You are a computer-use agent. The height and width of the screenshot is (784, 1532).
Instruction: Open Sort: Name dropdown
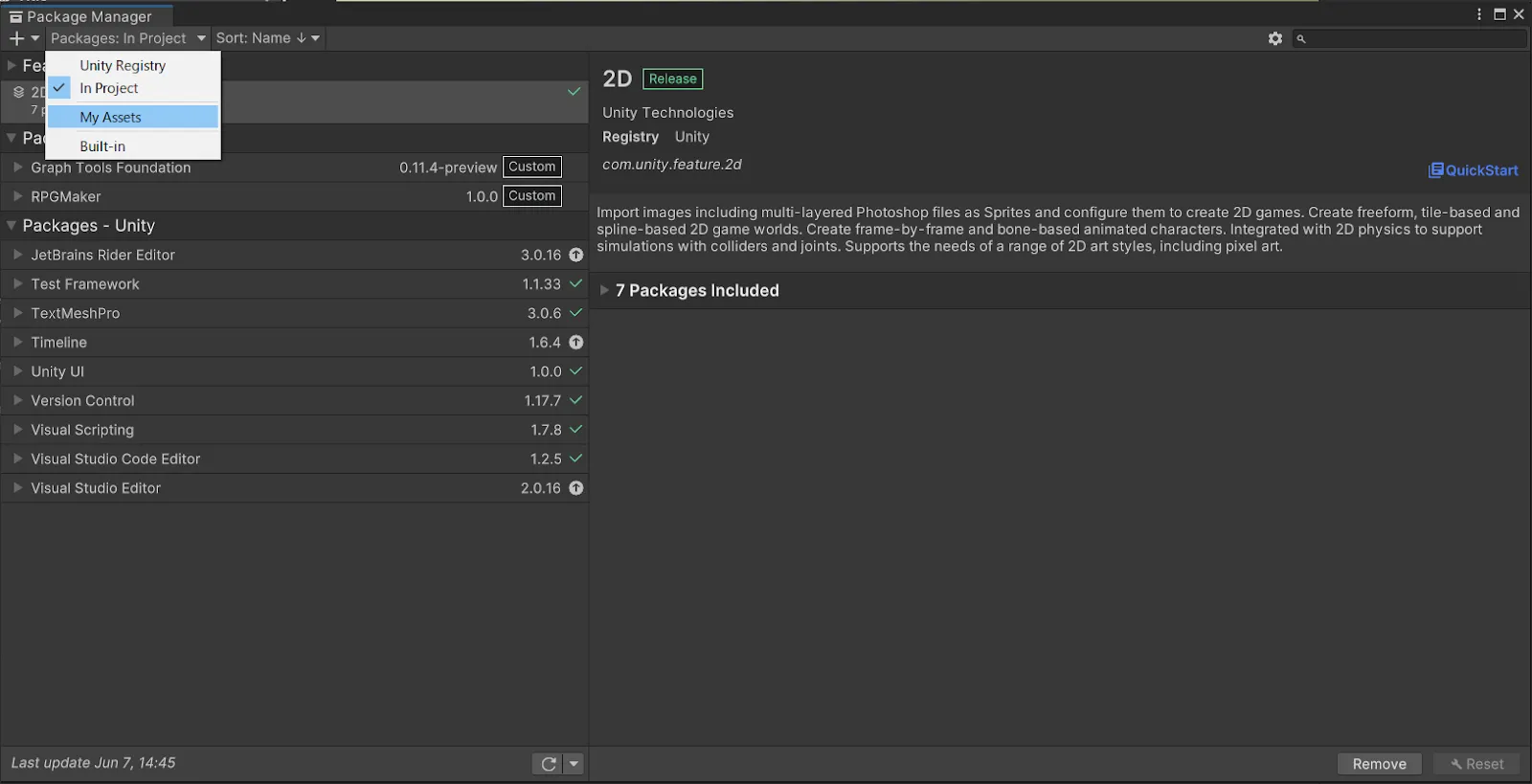(x=267, y=38)
